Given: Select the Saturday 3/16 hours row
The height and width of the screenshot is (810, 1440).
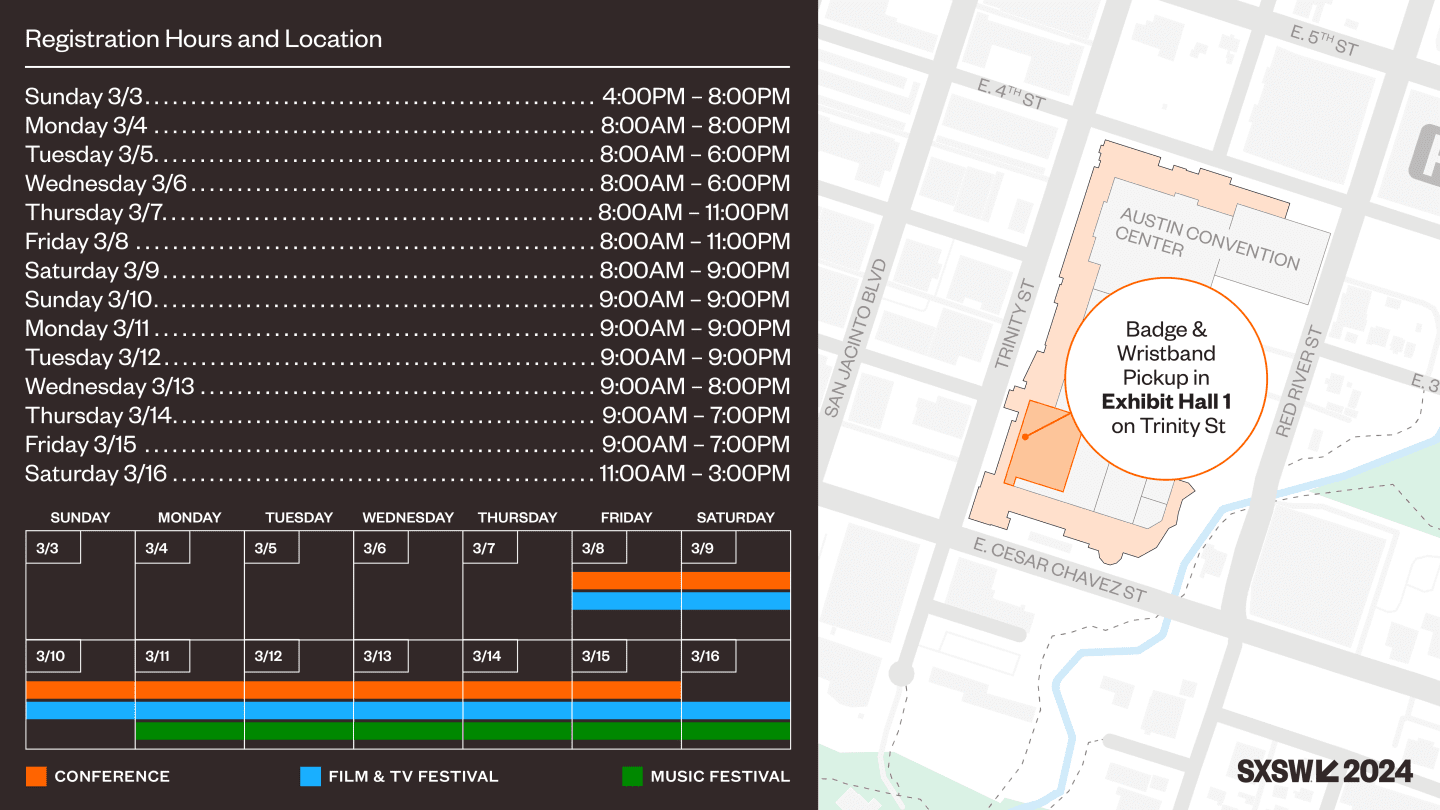Looking at the screenshot, I should (407, 474).
